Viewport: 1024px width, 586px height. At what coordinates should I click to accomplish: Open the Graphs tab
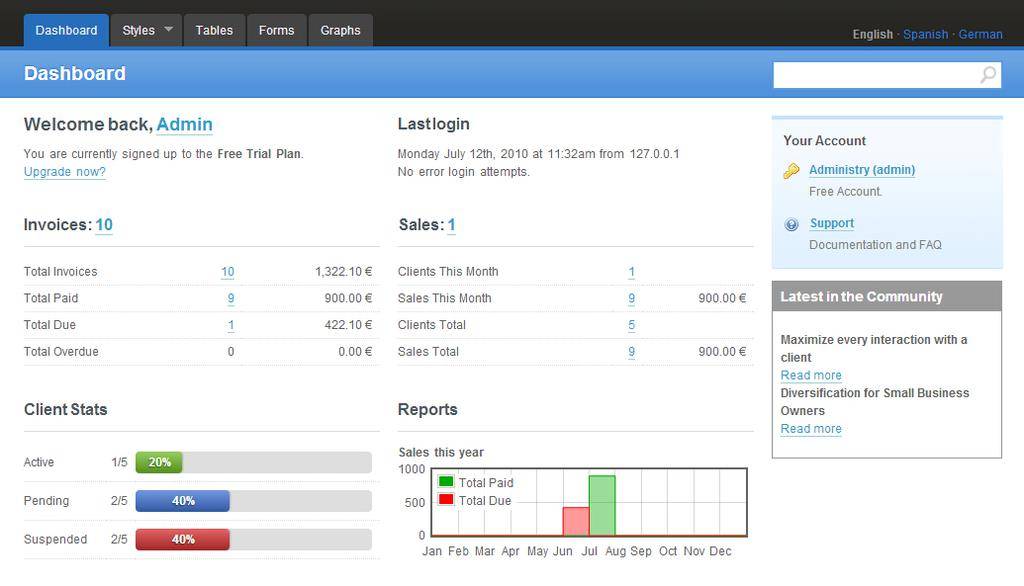coord(340,30)
